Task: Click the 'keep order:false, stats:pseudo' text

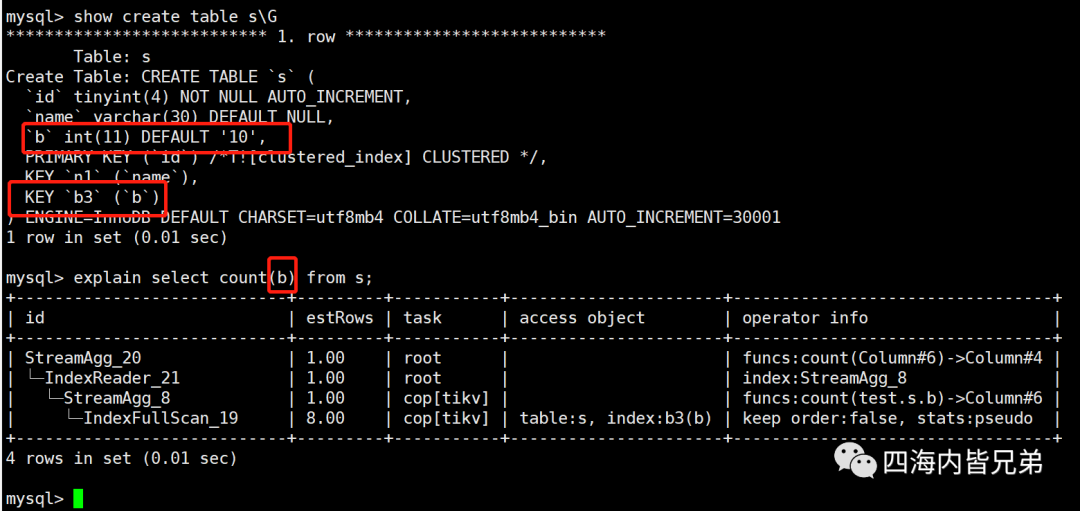Action: [887, 417]
